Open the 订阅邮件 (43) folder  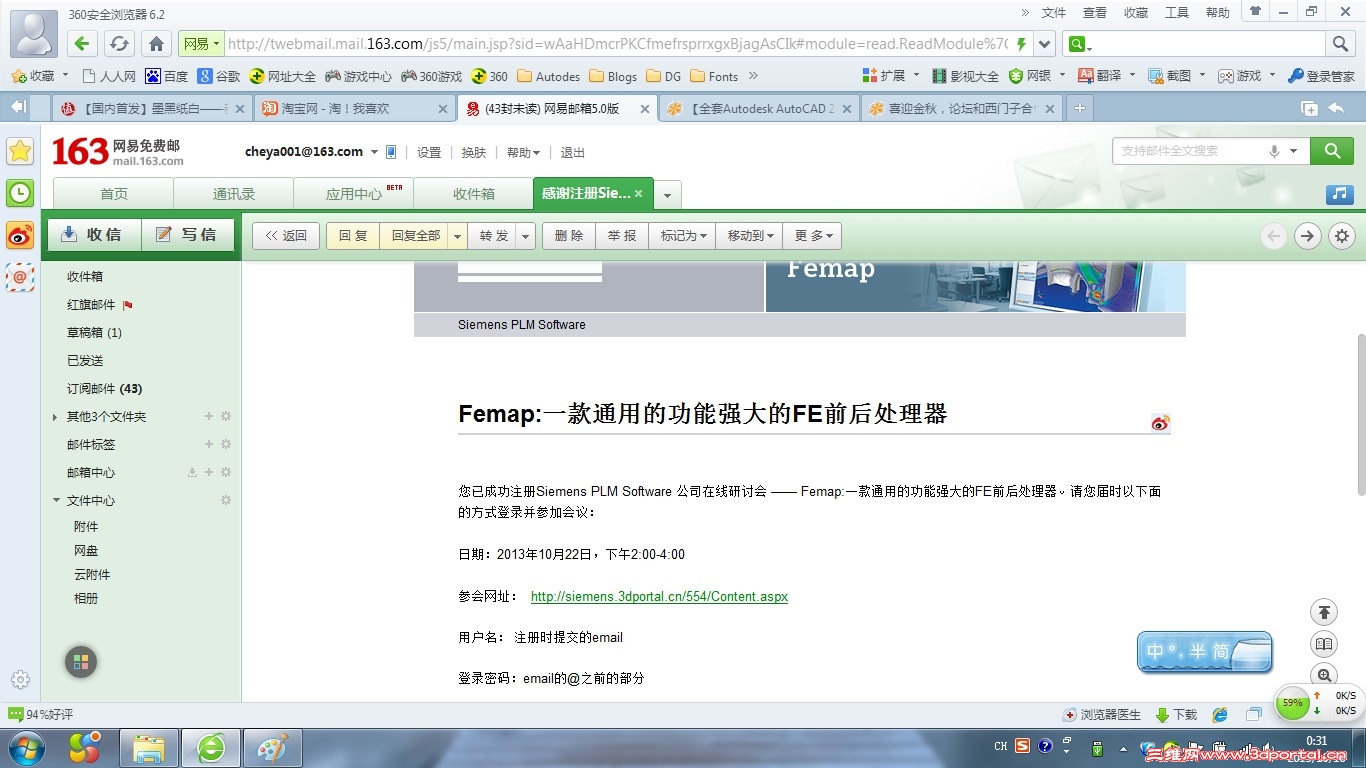point(104,388)
